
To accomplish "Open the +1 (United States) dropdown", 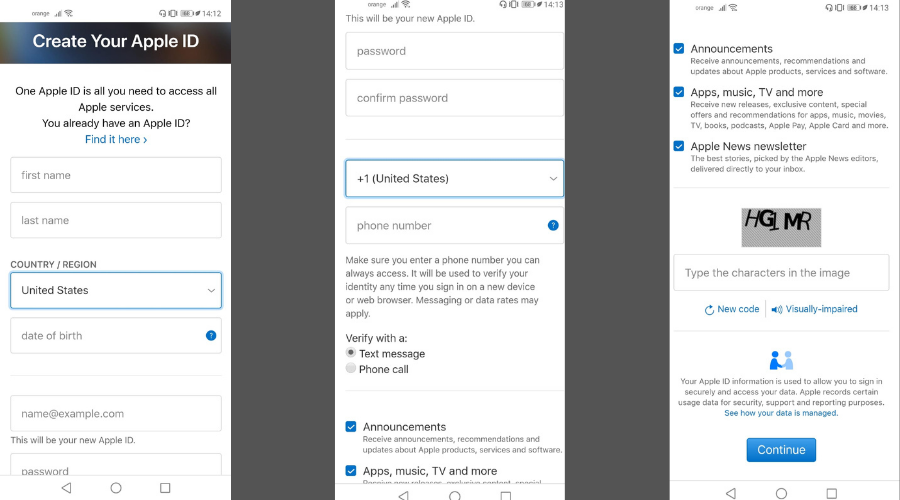I will click(455, 179).
